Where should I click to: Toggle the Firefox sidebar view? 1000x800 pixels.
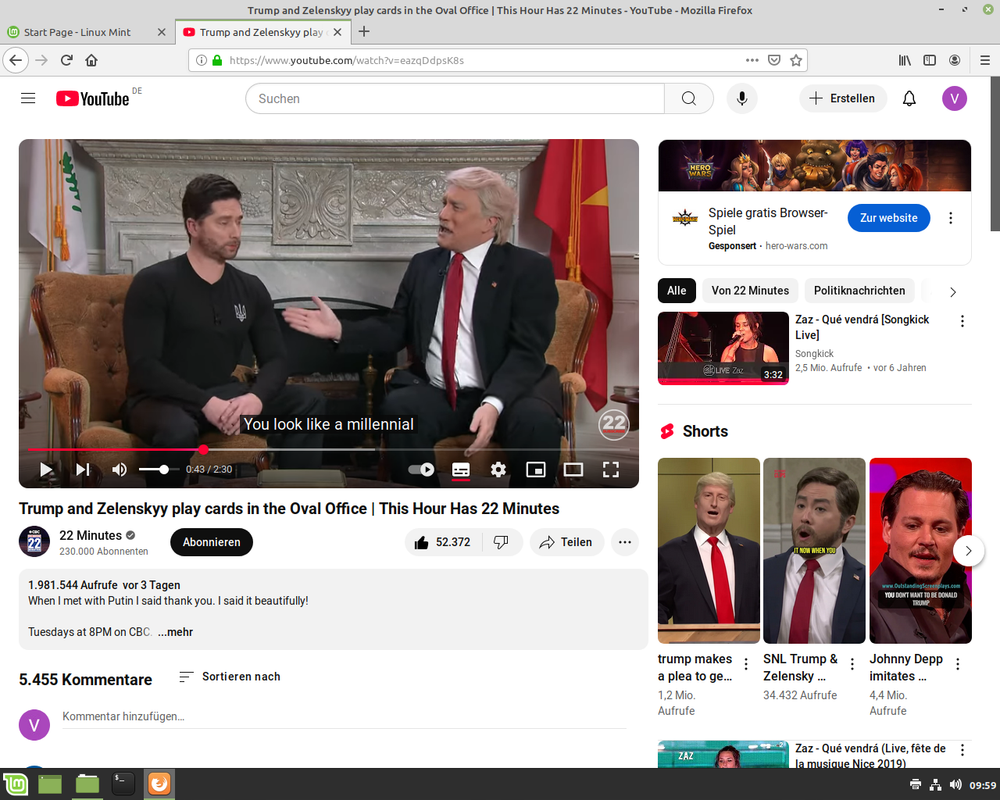click(x=930, y=61)
